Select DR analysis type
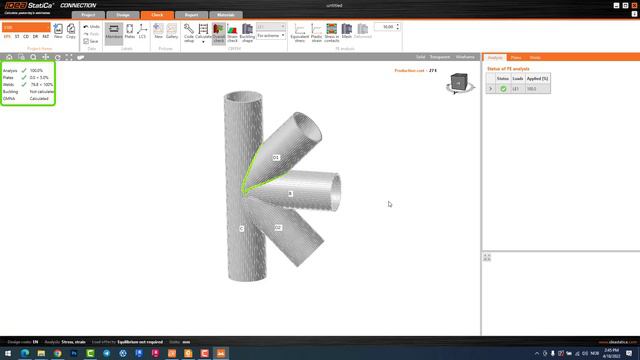640x360 pixels. tap(35, 36)
